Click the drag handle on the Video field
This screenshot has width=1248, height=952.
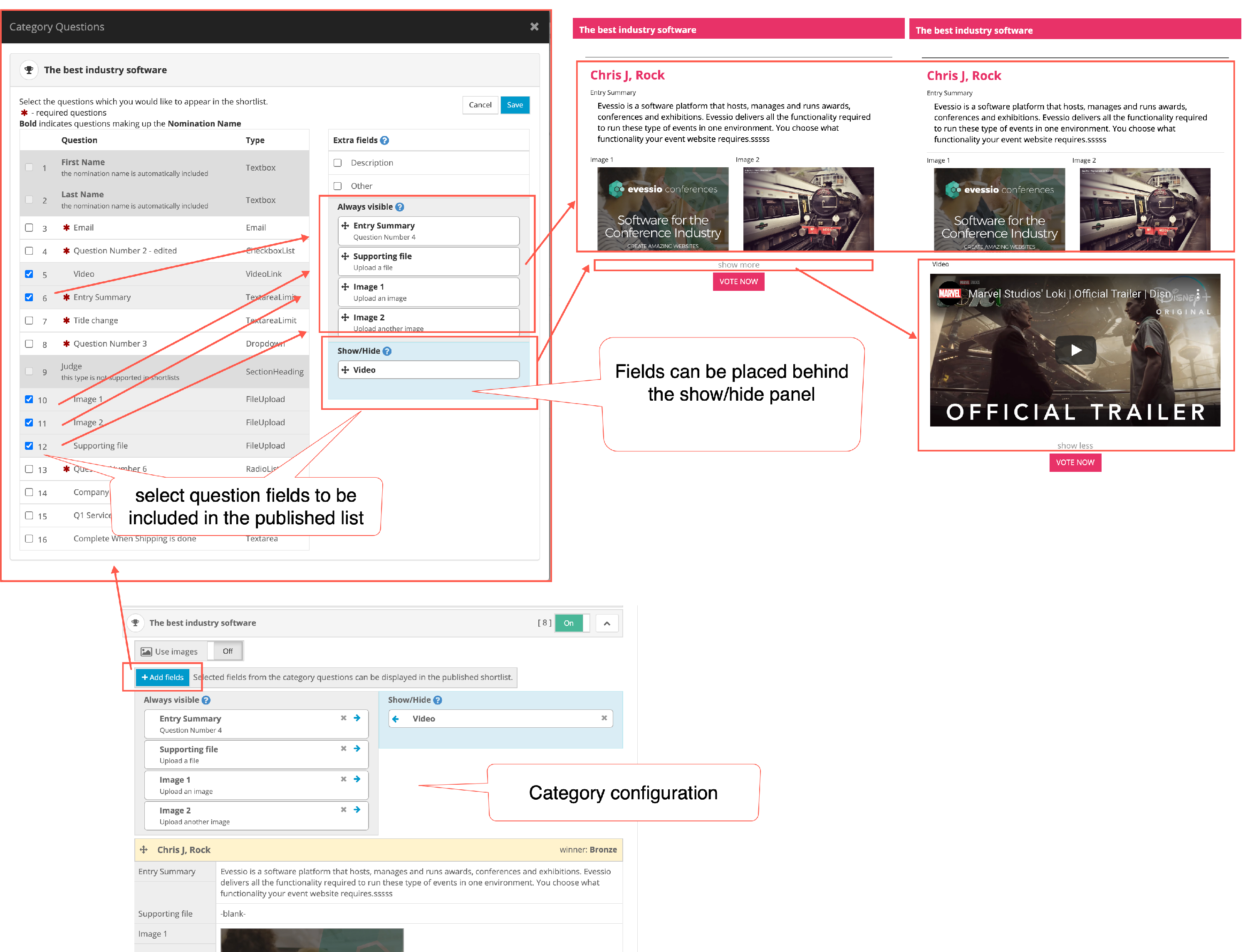(x=345, y=370)
